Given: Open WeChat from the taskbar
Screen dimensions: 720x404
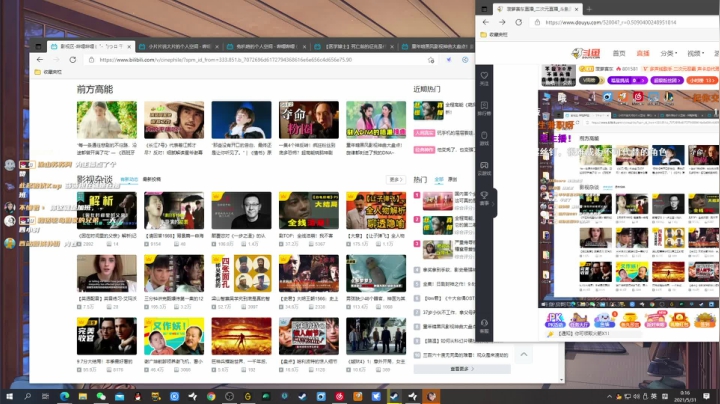Looking at the screenshot, I should [x=101, y=396].
